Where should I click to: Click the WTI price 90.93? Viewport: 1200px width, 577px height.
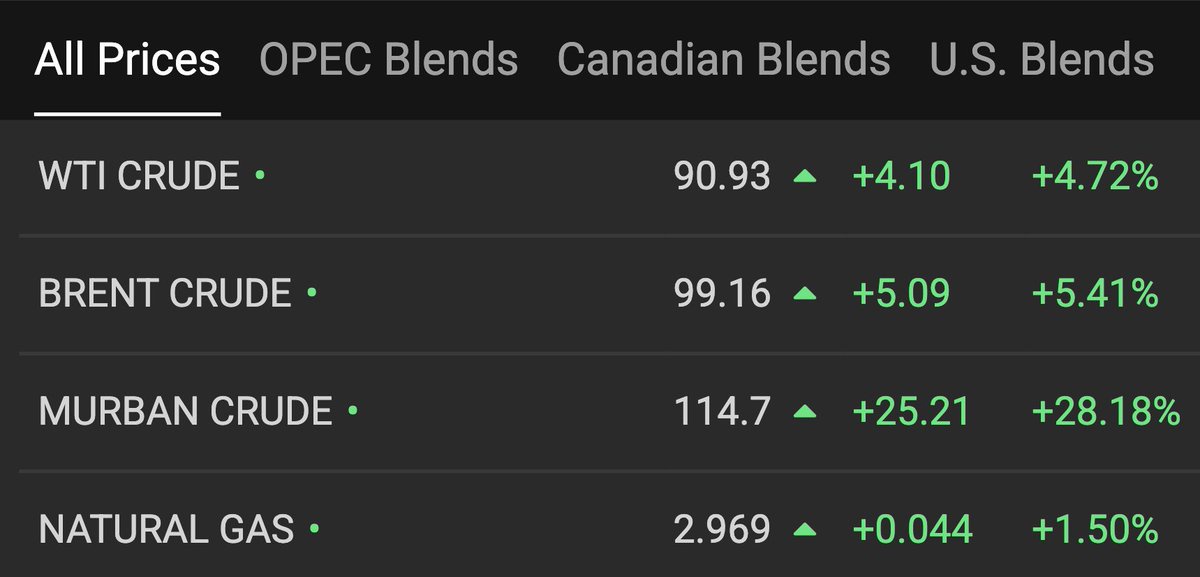[722, 177]
